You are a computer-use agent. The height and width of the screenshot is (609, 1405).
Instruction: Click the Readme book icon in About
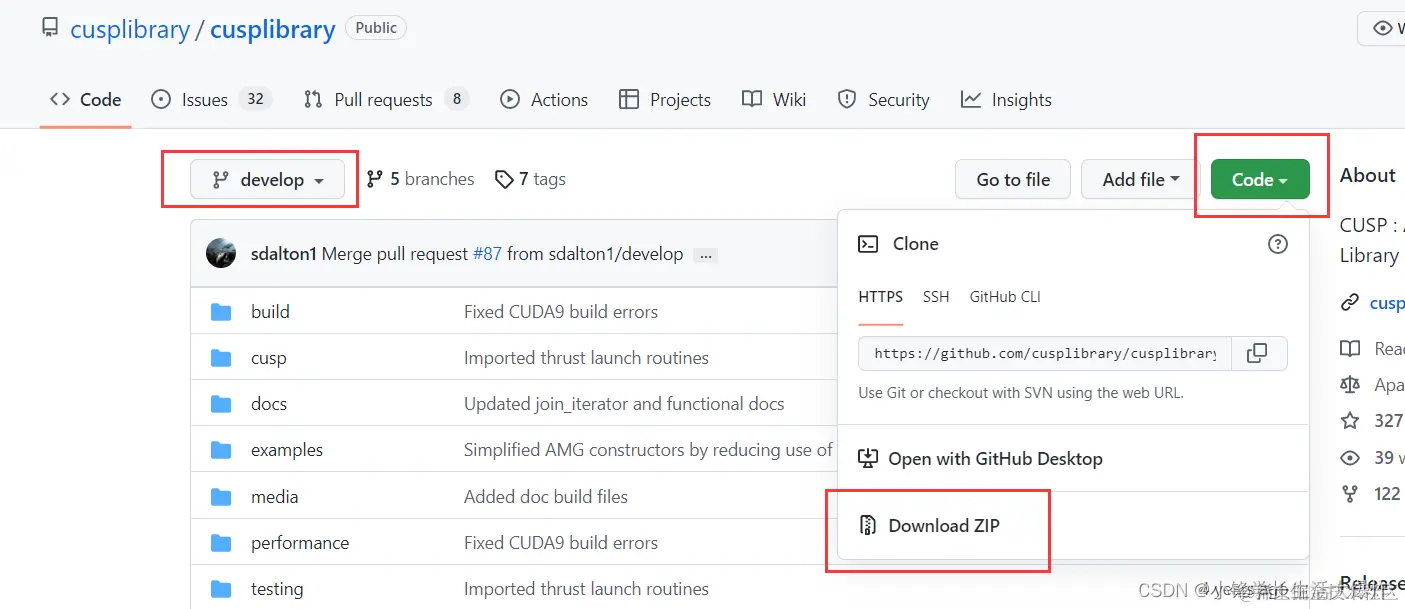[x=1350, y=348]
